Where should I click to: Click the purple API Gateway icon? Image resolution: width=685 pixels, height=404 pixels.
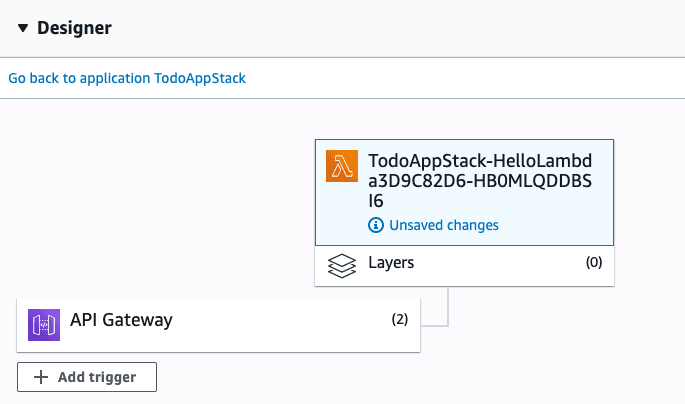(45, 322)
